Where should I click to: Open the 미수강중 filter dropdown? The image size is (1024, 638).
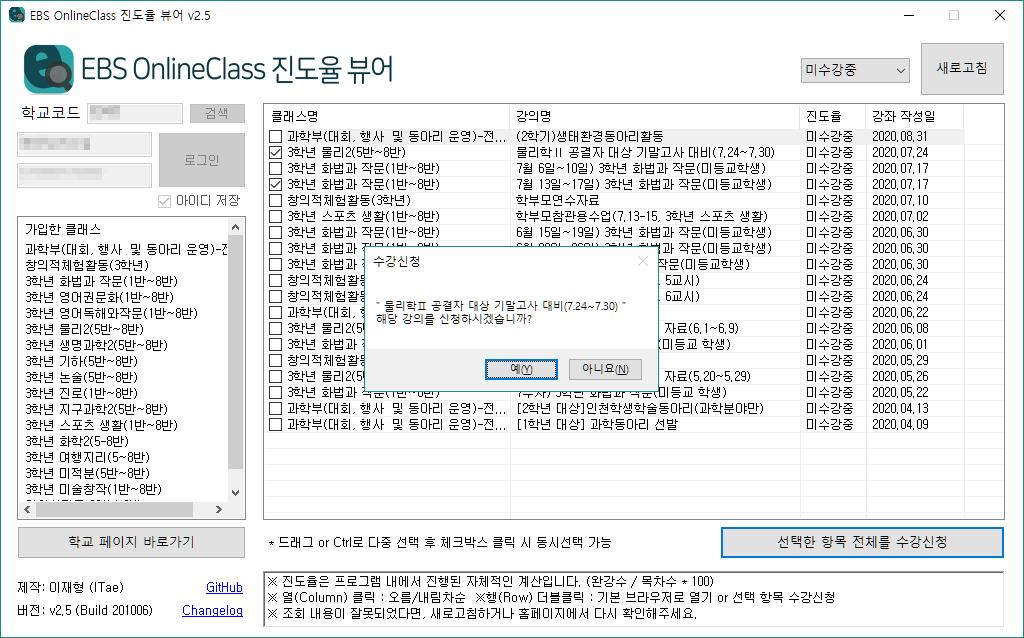point(855,71)
